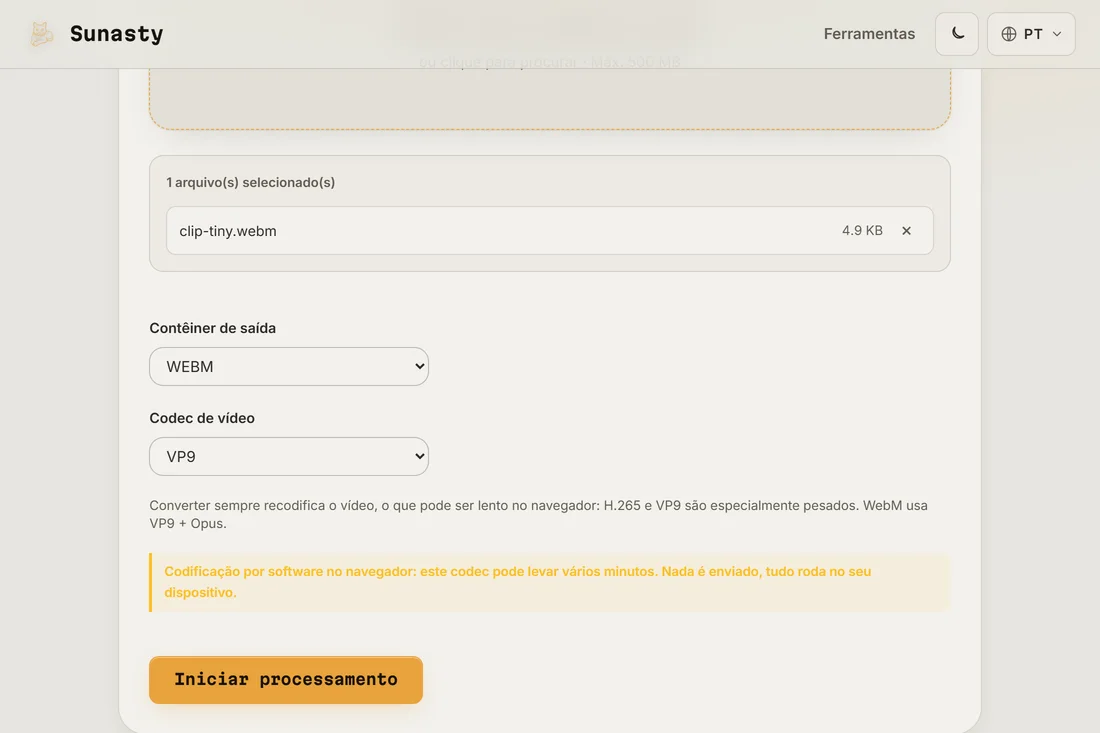Click the 4.9 KB file size

click(x=862, y=231)
